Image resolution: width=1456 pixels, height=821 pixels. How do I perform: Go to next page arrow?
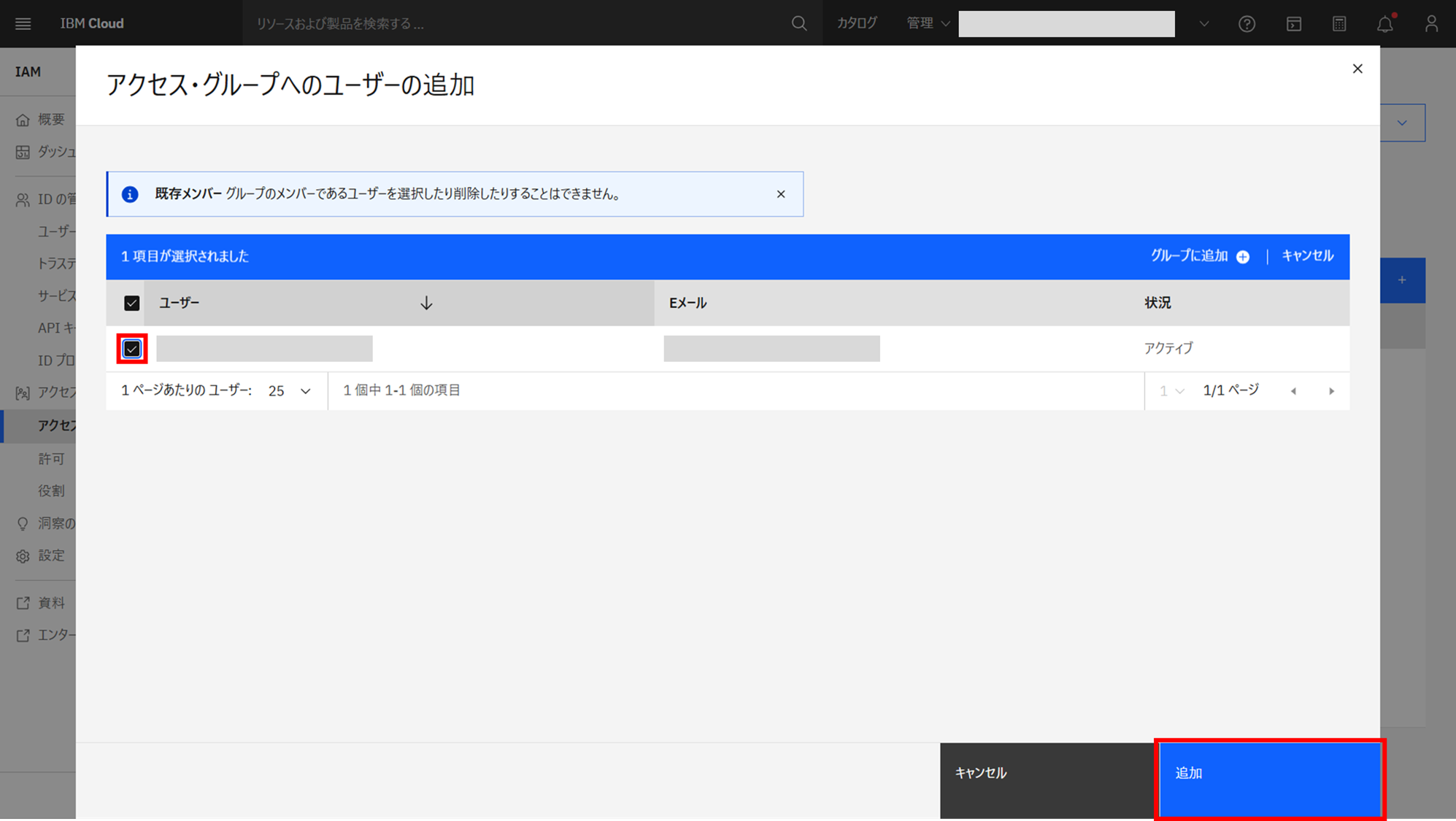pyautogui.click(x=1331, y=391)
